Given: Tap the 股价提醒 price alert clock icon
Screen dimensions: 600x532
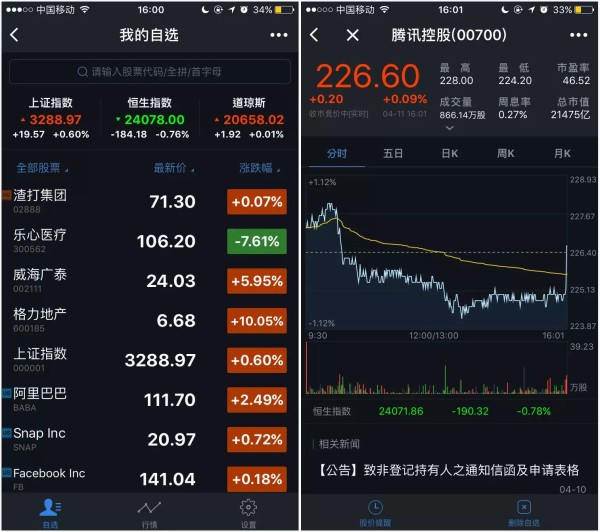Looking at the screenshot, I should (x=375, y=510).
